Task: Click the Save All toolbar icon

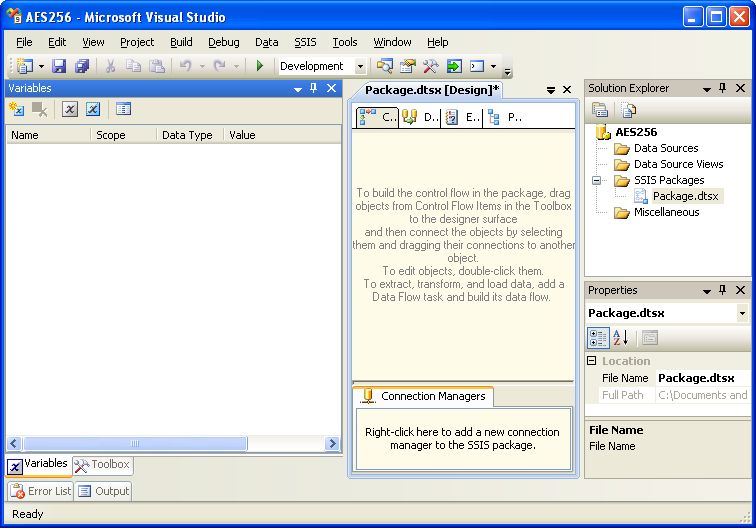Action: 82,66
